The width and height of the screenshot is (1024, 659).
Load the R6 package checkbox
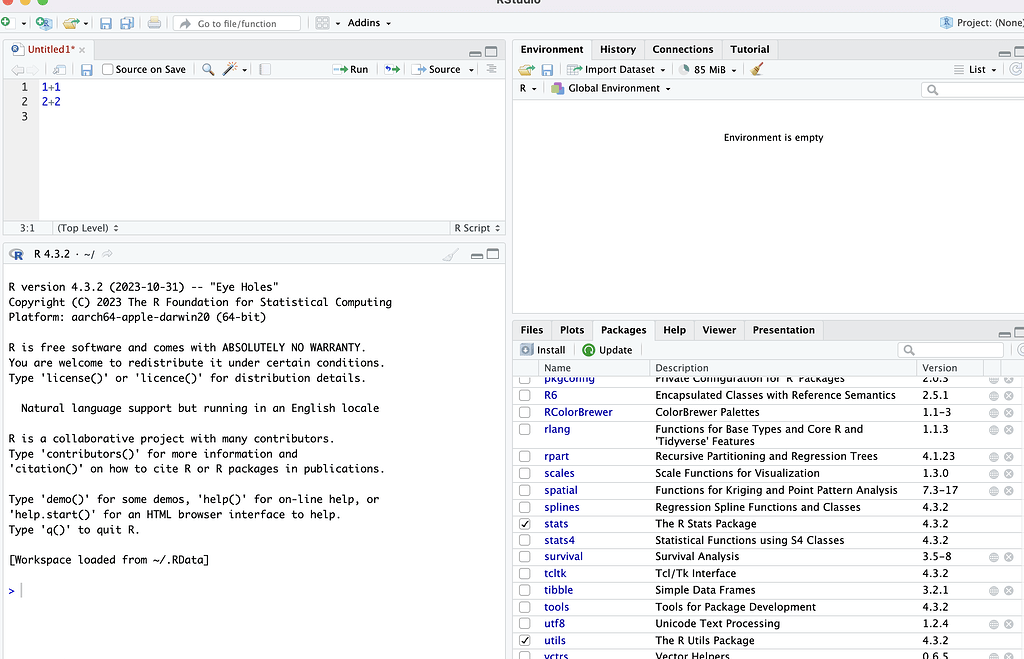(x=524, y=395)
